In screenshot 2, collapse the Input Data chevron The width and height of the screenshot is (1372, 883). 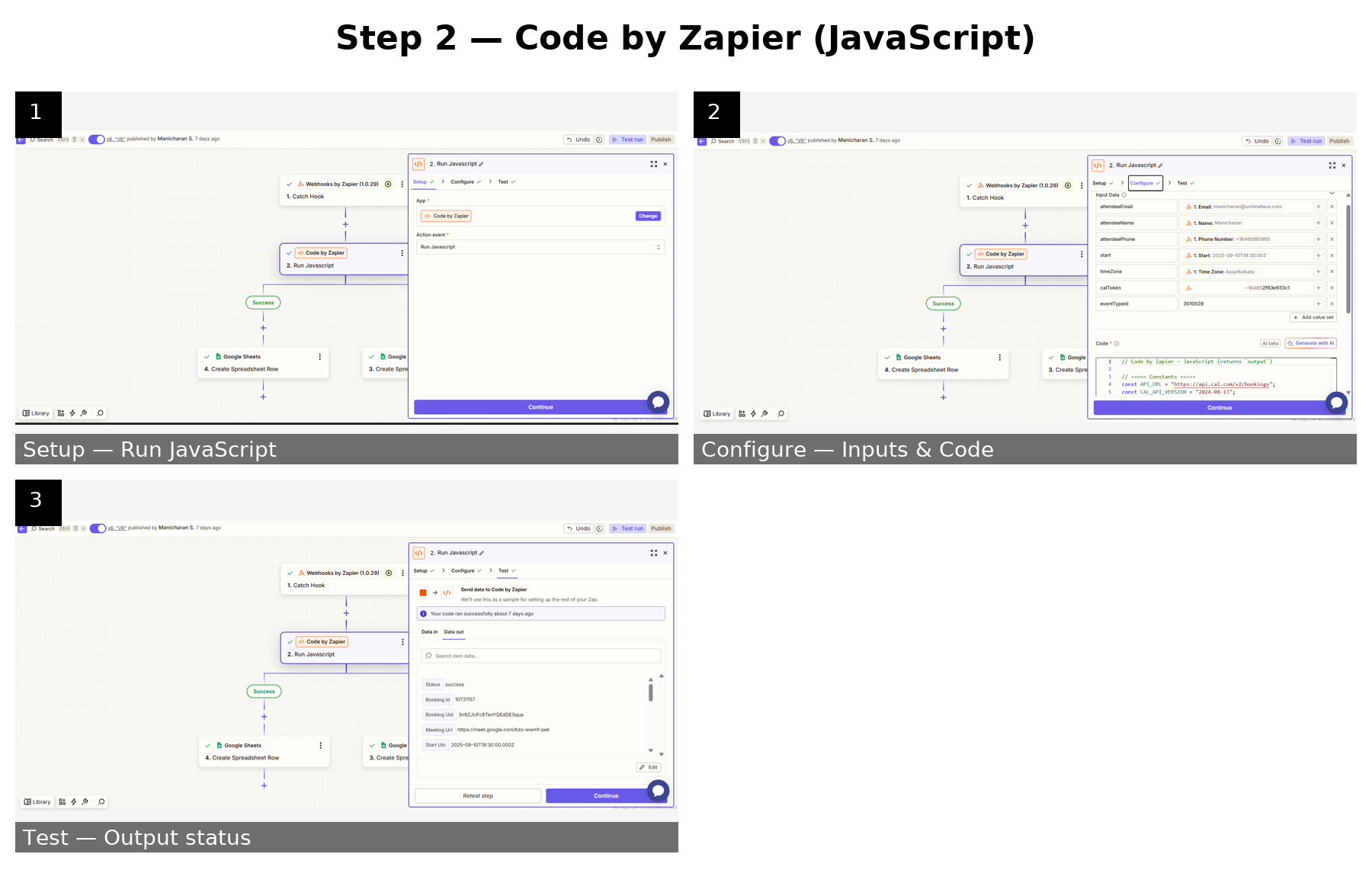tap(1332, 194)
